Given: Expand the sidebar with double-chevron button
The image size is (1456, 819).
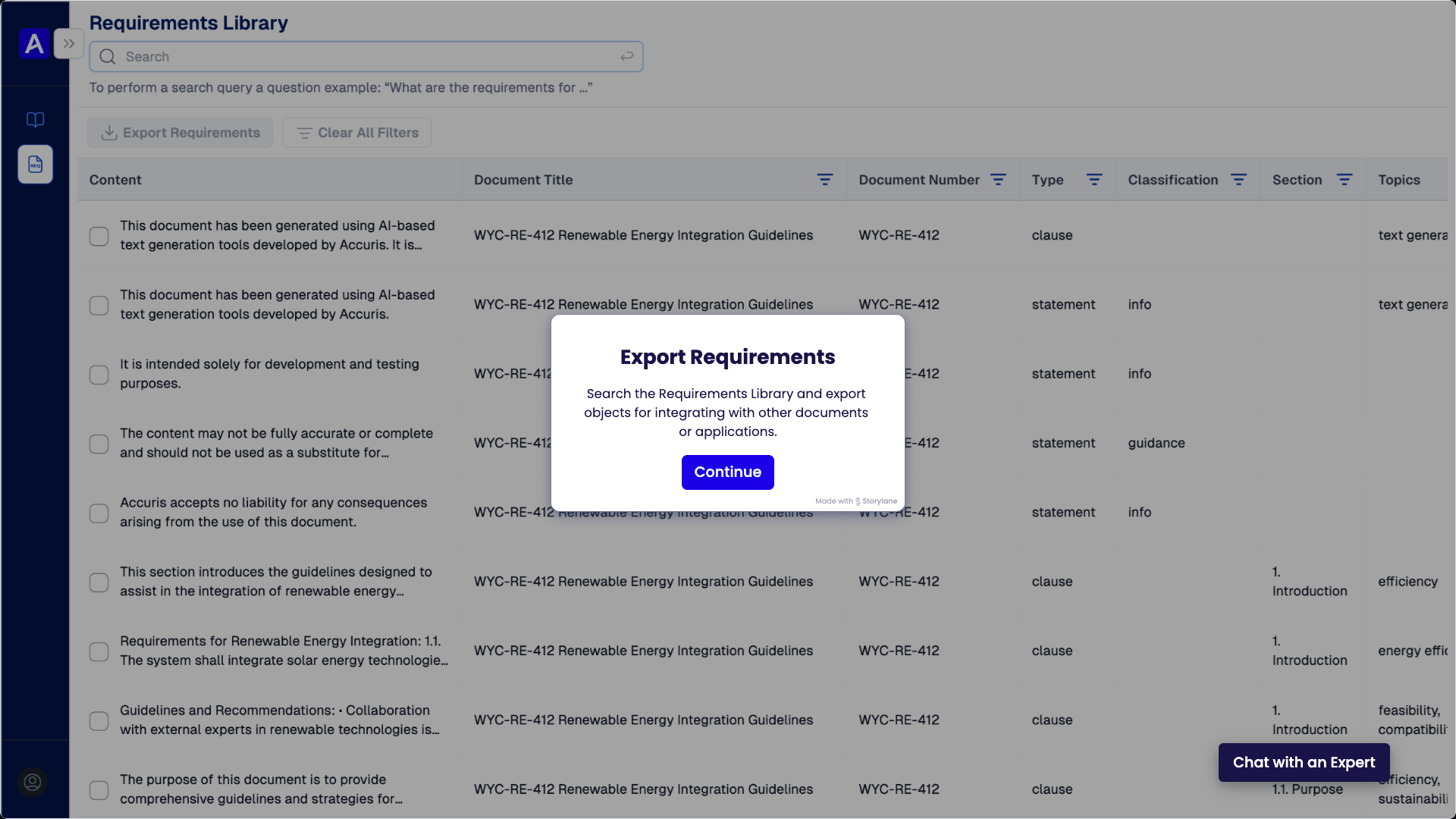Looking at the screenshot, I should tap(69, 44).
